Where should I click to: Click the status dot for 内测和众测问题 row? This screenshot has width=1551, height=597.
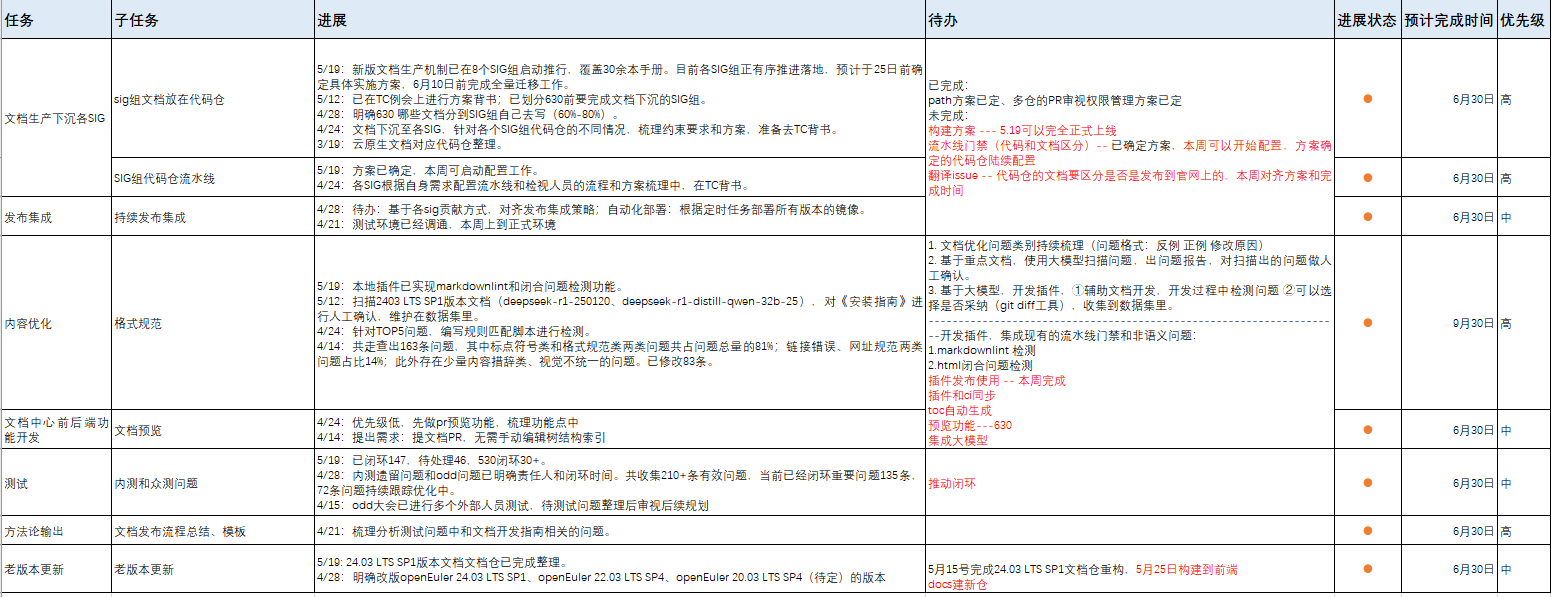(1367, 483)
